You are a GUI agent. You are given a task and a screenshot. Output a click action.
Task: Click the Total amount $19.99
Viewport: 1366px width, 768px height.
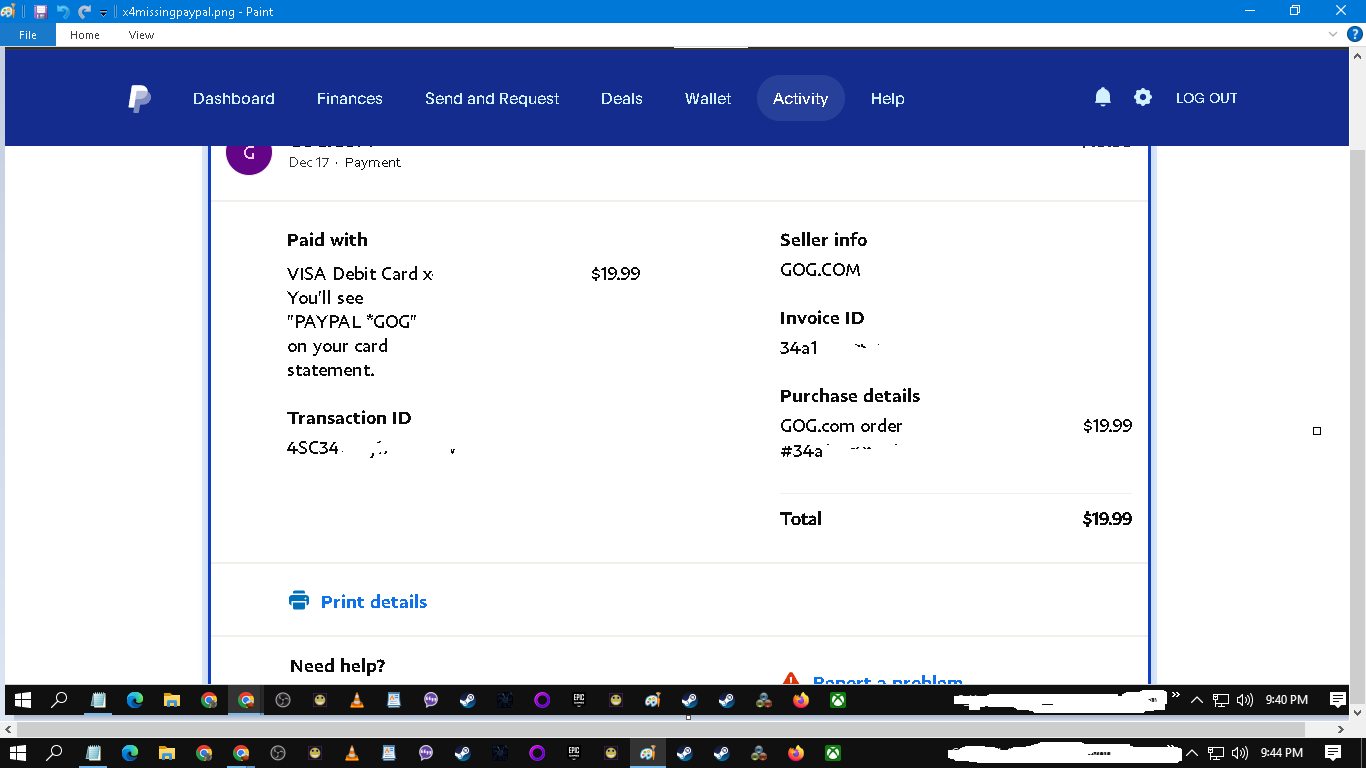point(1107,519)
